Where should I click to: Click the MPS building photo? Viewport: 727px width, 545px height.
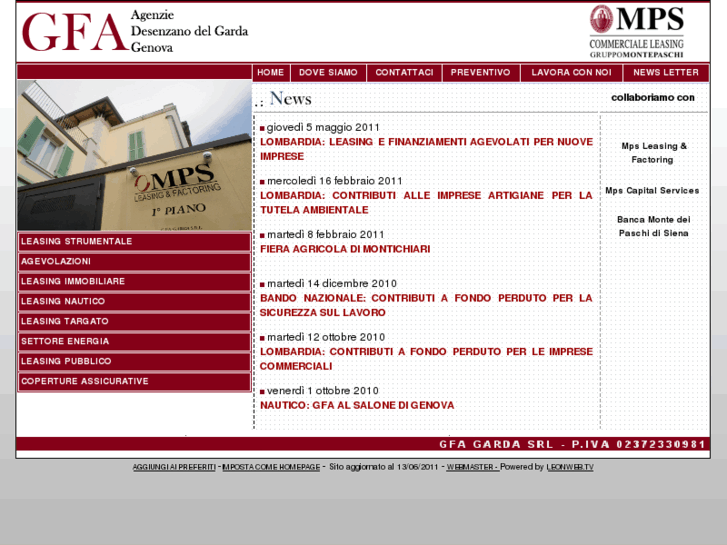click(x=134, y=155)
